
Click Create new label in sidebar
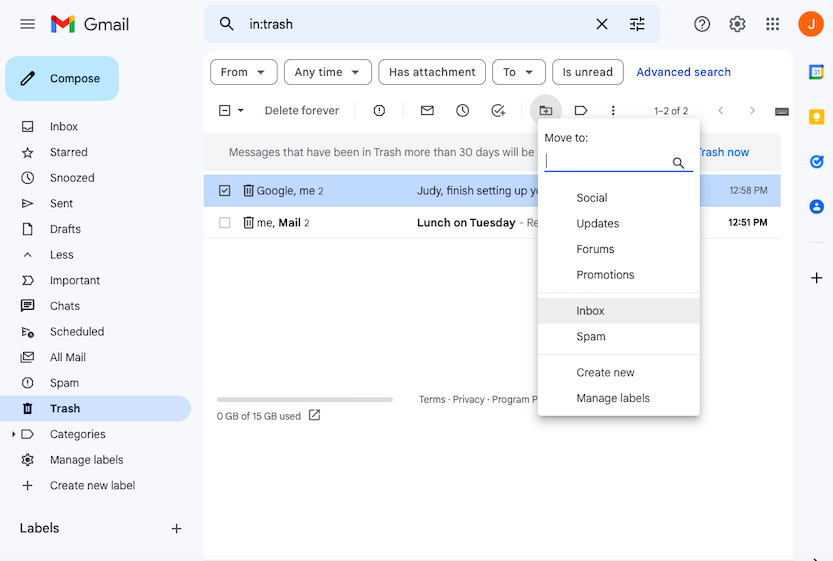tap(92, 485)
